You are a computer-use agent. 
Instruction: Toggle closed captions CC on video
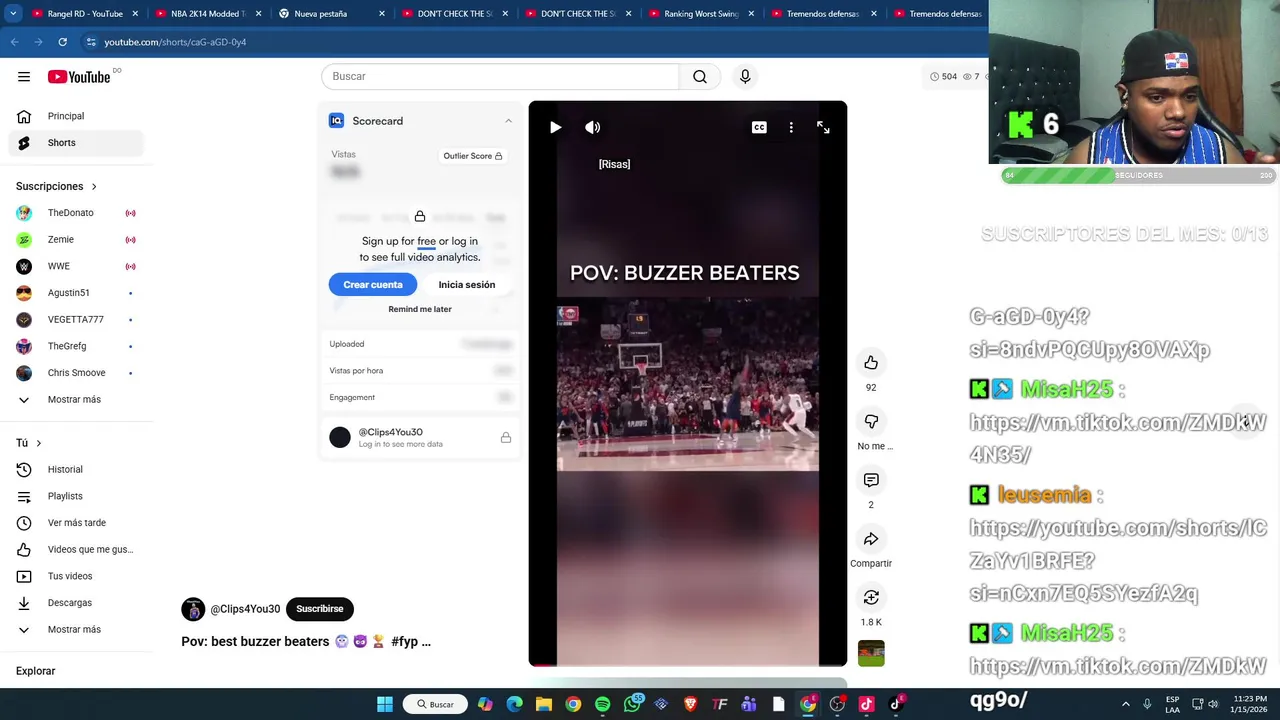(759, 128)
